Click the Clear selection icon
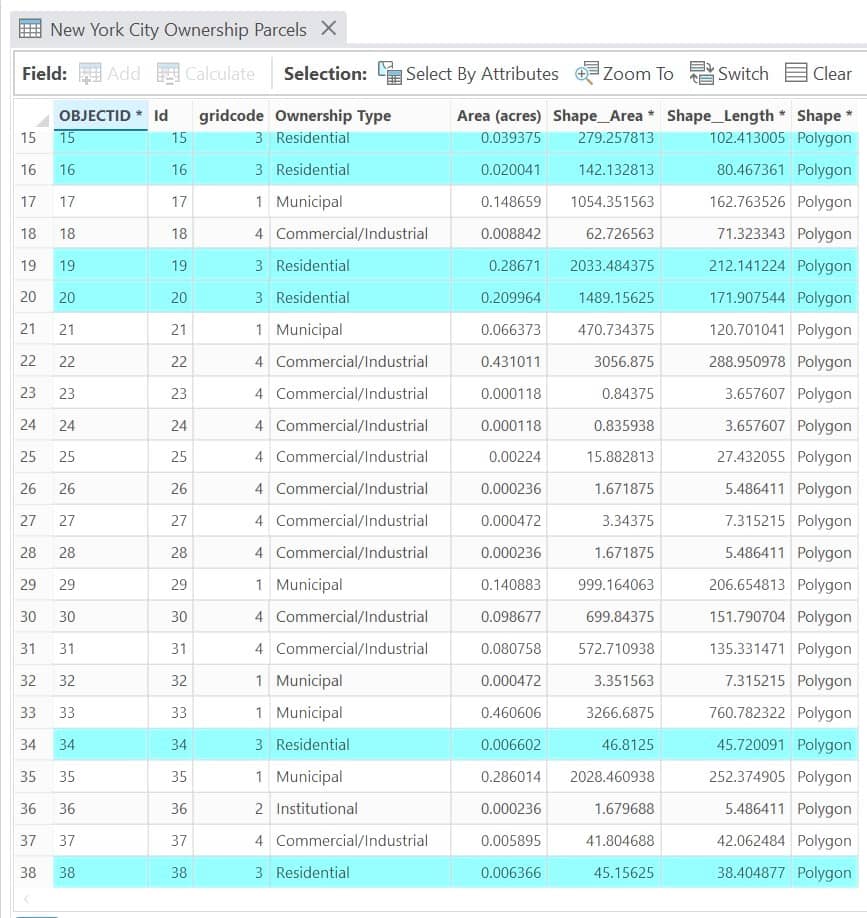867x918 pixels. pos(796,74)
